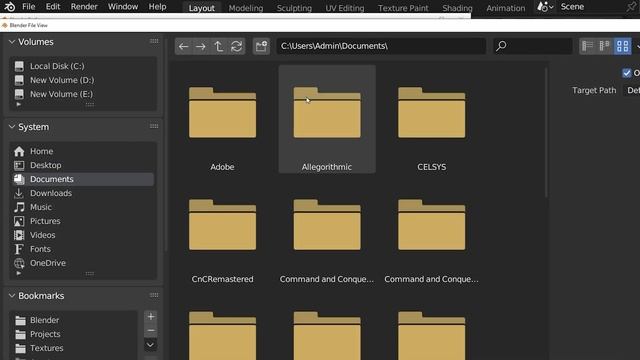640x360 pixels.
Task: Go back to previous folder
Action: point(183,46)
